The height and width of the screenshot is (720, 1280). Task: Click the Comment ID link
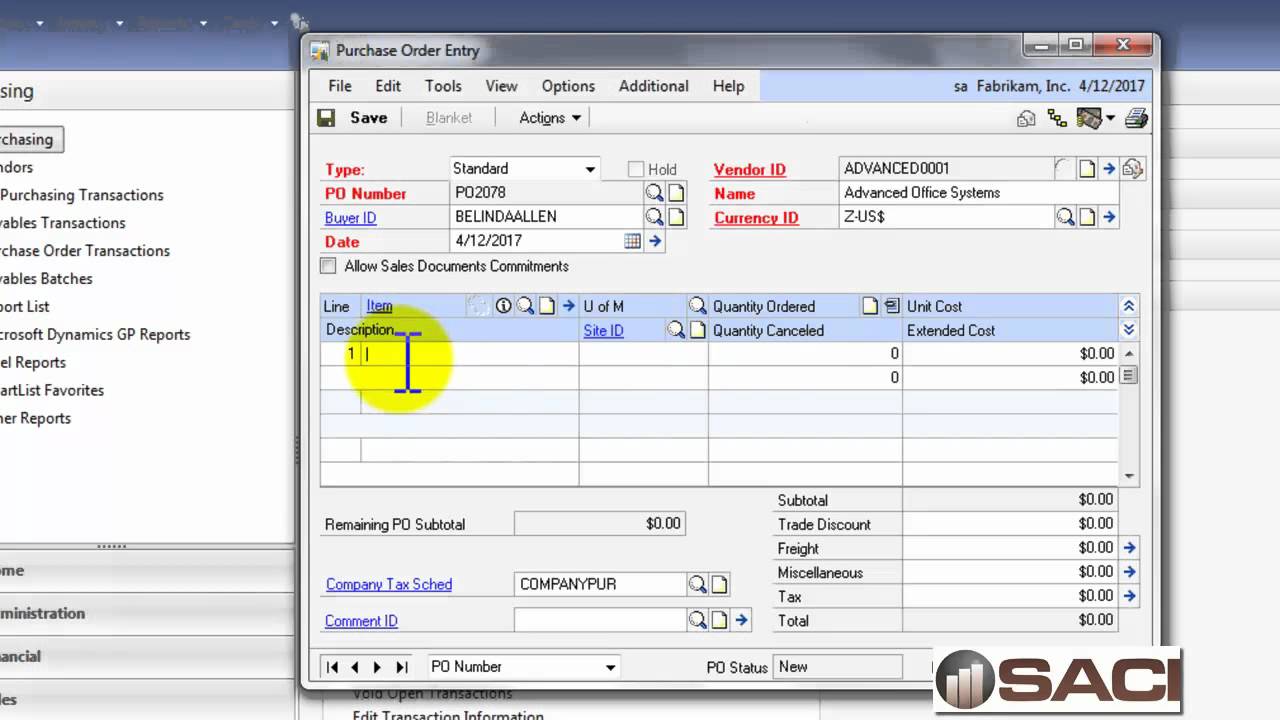tap(361, 621)
